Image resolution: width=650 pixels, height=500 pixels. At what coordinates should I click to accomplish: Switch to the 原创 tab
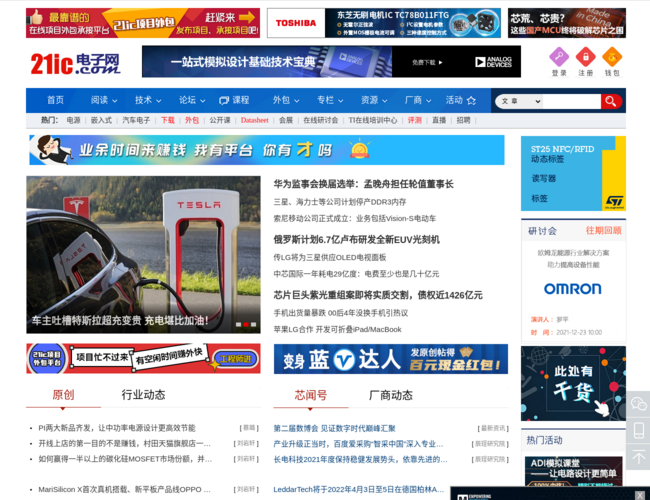pyautogui.click(x=63, y=395)
